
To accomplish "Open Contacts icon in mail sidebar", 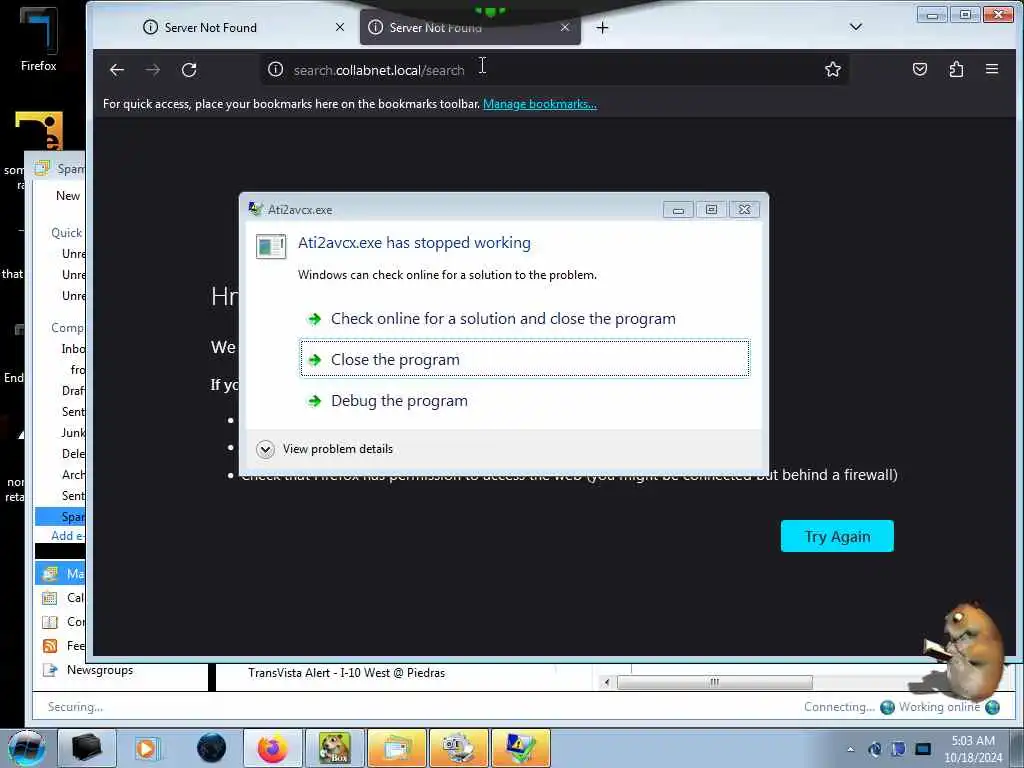I will (50, 622).
